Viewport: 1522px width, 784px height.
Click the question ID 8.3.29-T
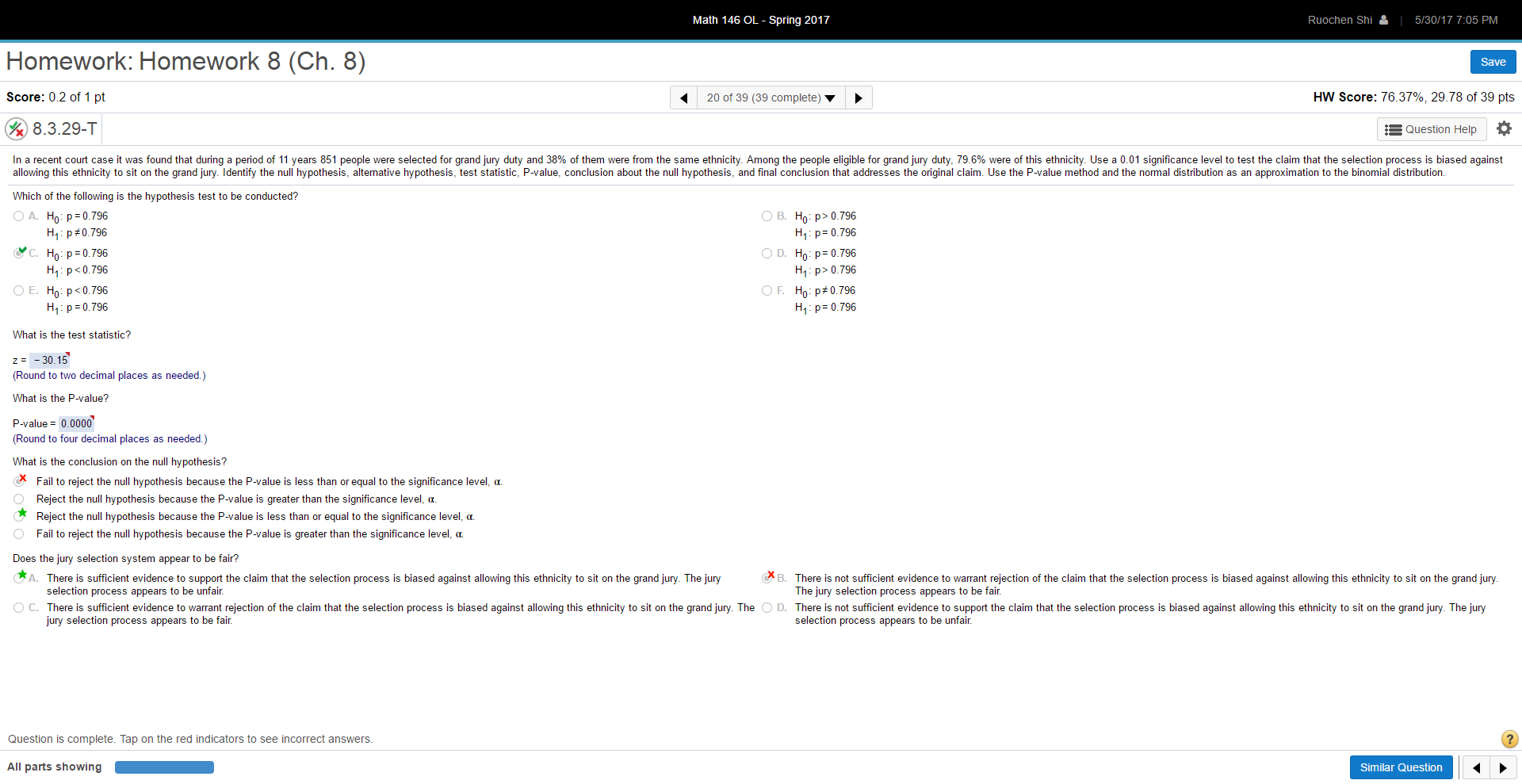coord(65,128)
